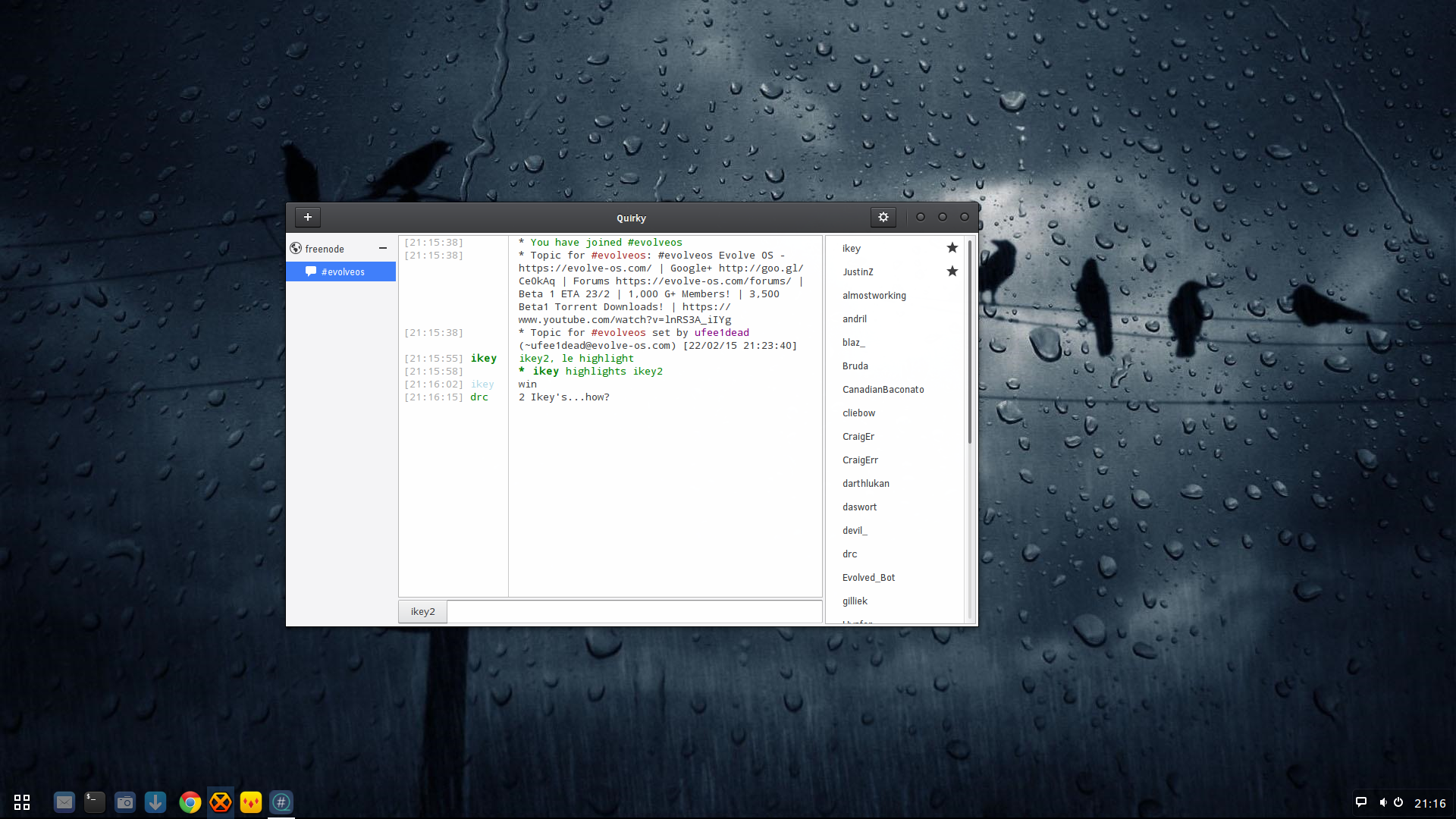Switch to the Quirky hash icon in panel
The height and width of the screenshot is (819, 1456).
[x=281, y=802]
